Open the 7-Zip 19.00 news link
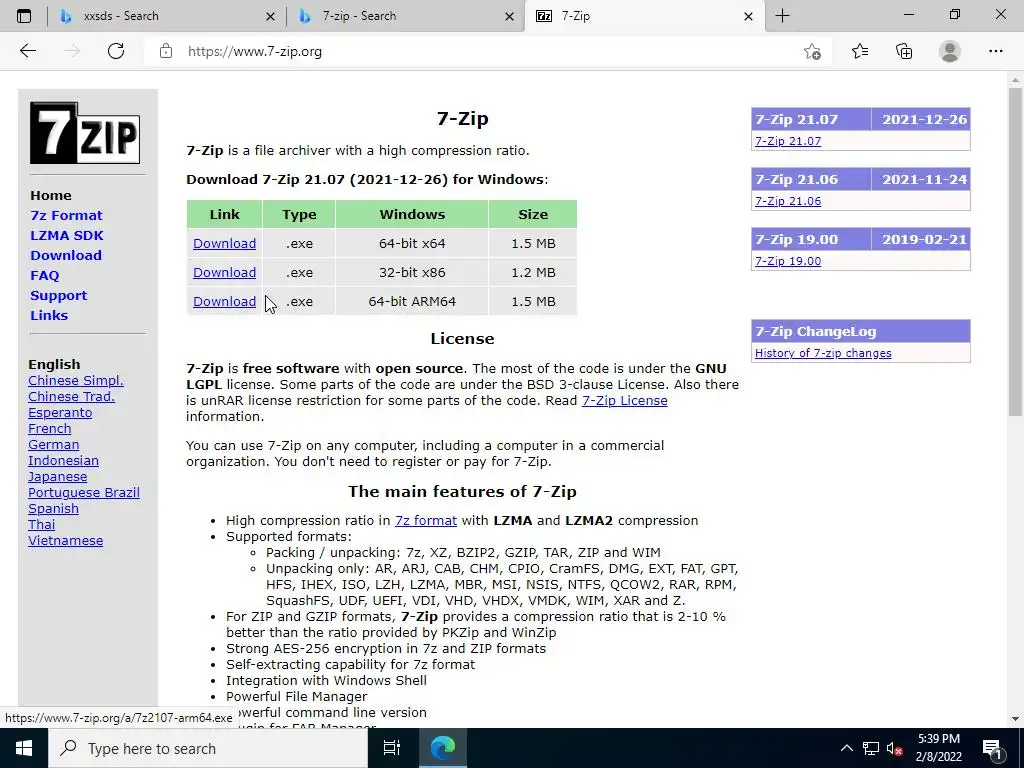Viewport: 1024px width, 768px height. point(788,261)
